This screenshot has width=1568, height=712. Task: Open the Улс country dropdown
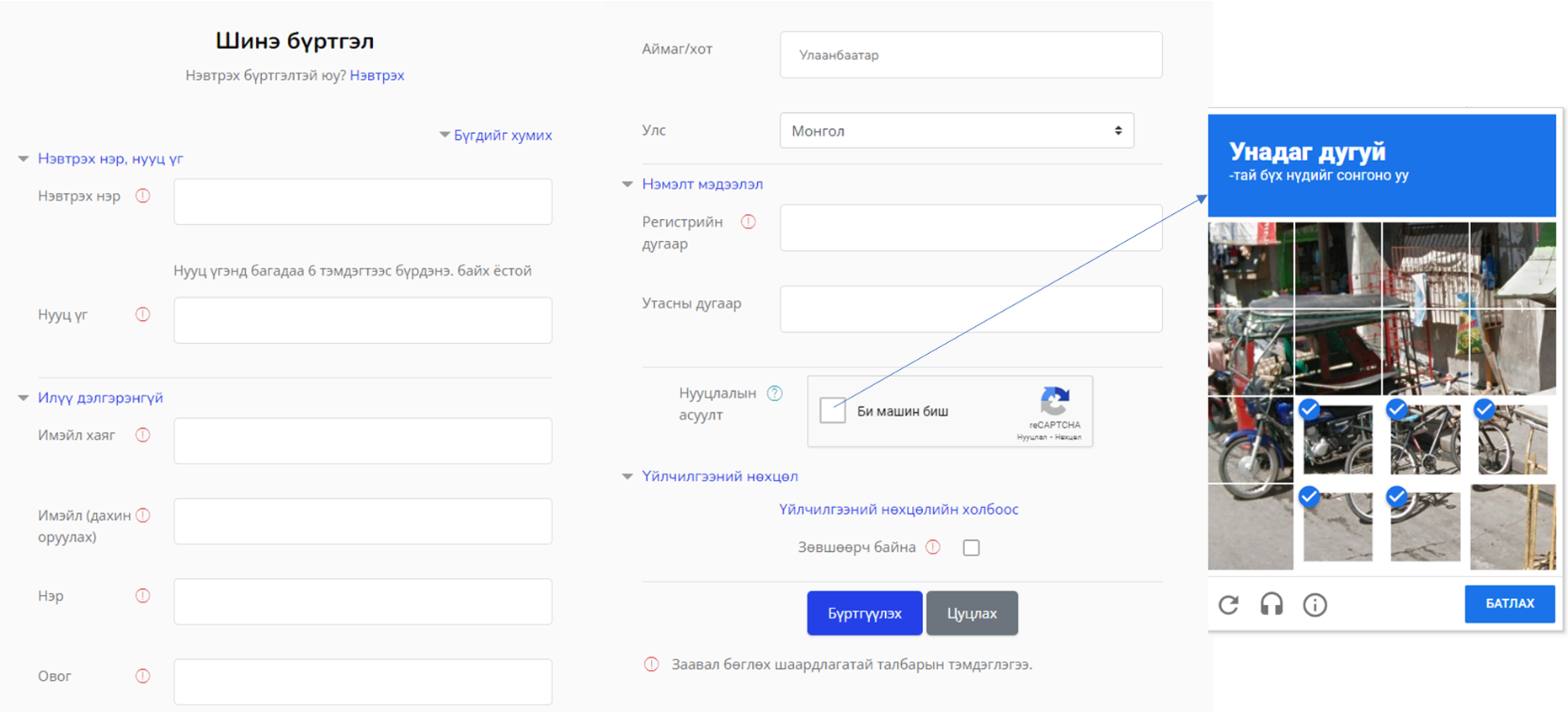956,131
